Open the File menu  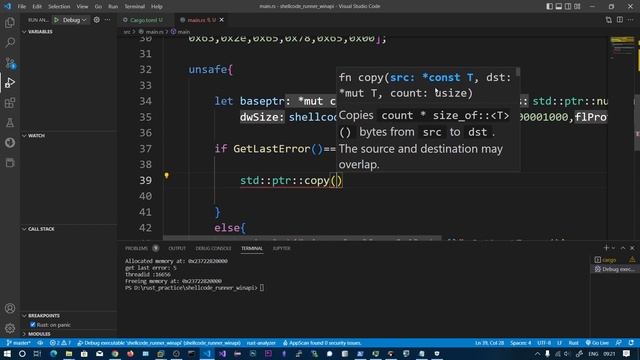(x=22, y=7)
